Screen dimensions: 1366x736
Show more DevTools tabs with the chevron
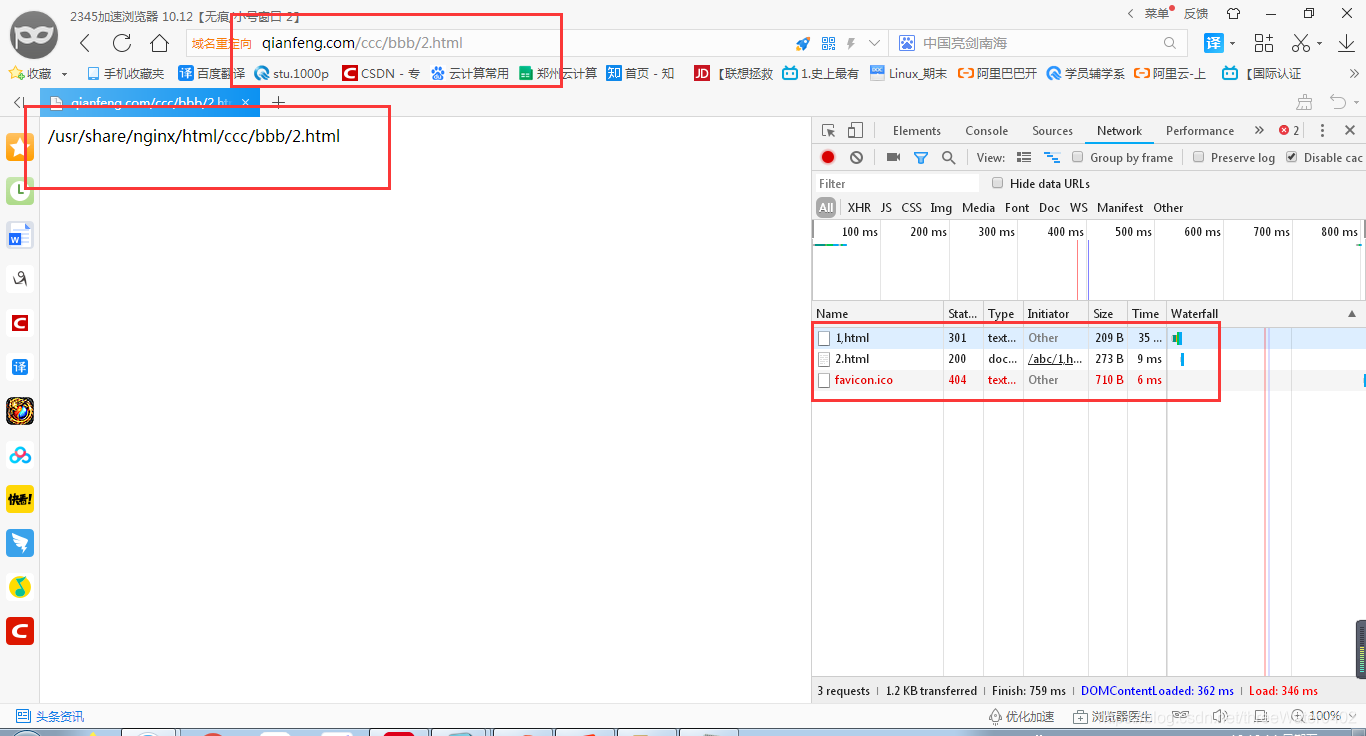1258,131
